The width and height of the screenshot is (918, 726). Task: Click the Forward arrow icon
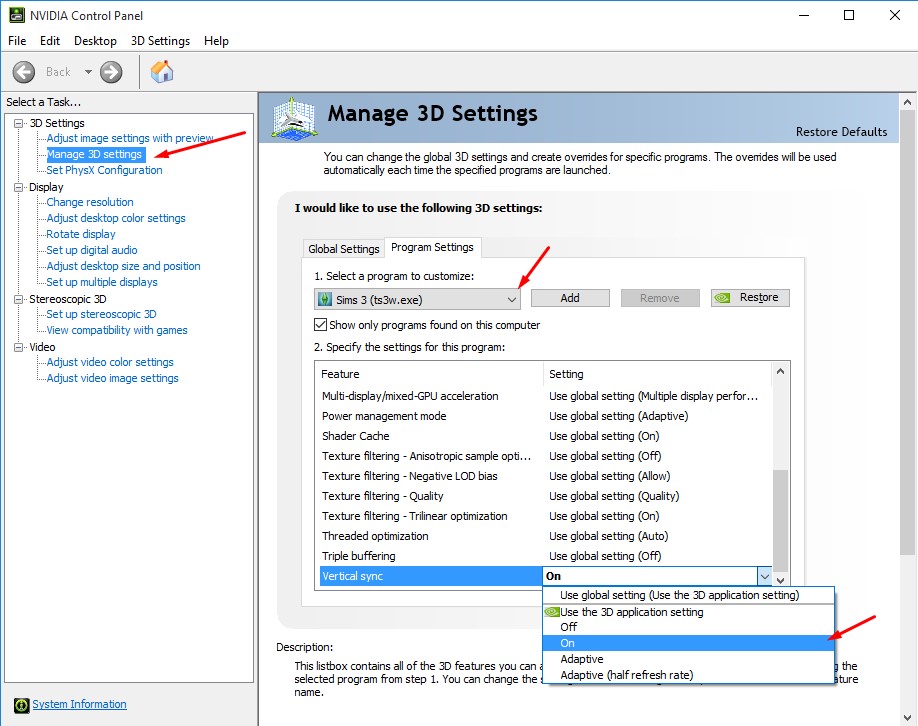click(x=111, y=72)
